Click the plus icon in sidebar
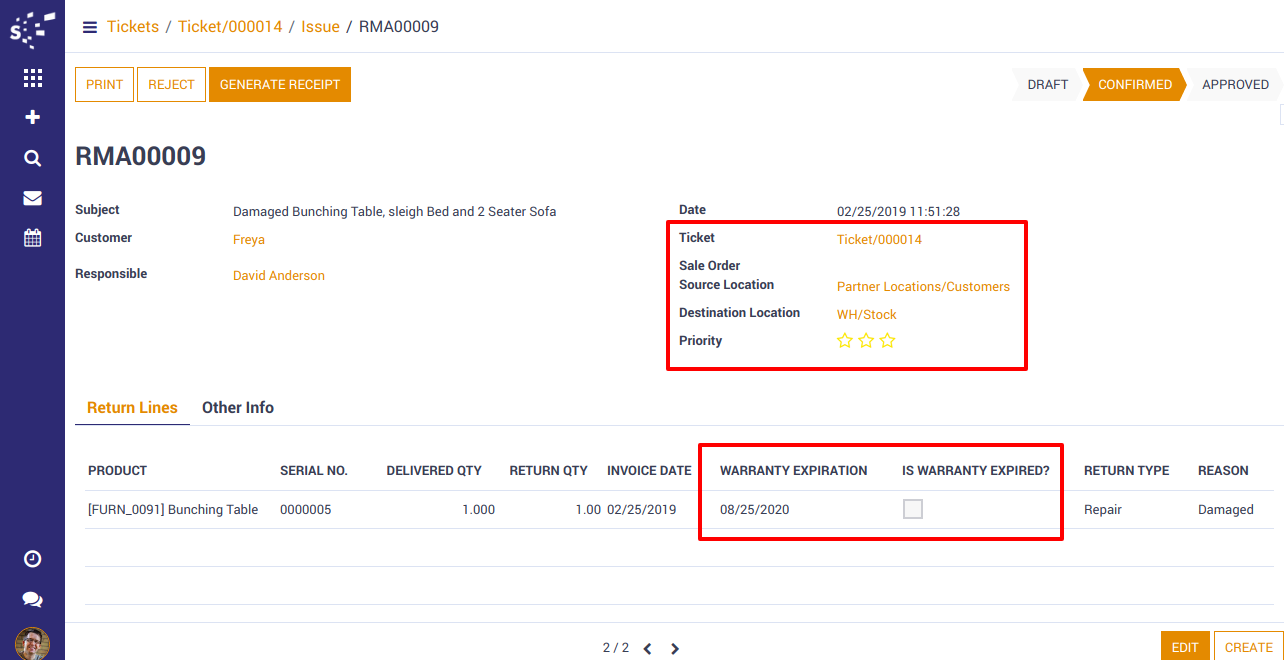Image resolution: width=1284 pixels, height=660 pixels. pos(32,118)
